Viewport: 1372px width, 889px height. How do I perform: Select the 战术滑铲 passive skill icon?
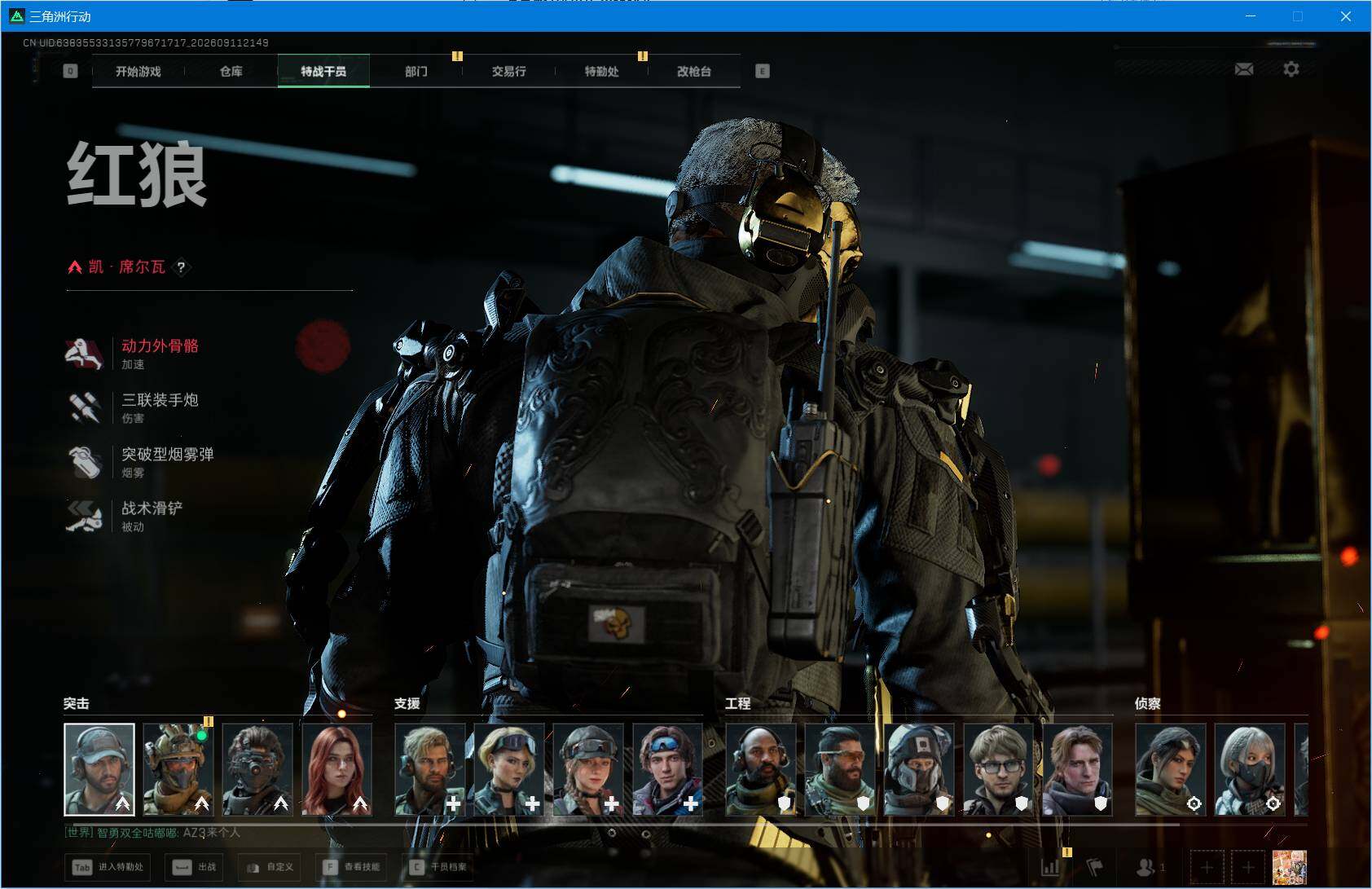click(84, 516)
